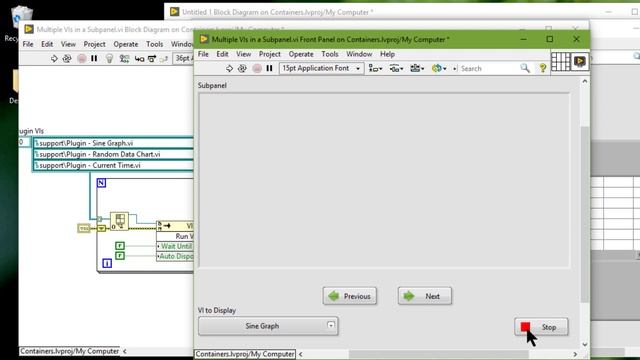Open File menu in Block Diagram window
640x360 pixels.
tap(28, 44)
